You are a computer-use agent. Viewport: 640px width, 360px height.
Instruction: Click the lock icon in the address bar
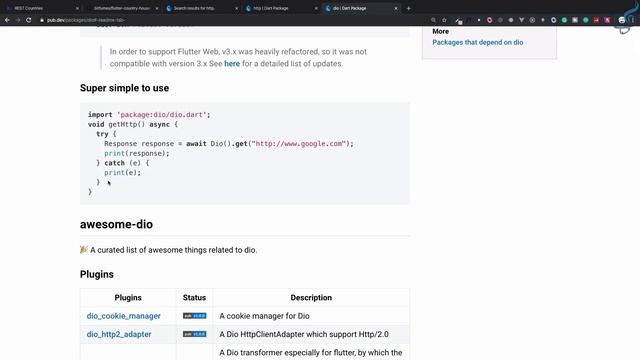42,20
